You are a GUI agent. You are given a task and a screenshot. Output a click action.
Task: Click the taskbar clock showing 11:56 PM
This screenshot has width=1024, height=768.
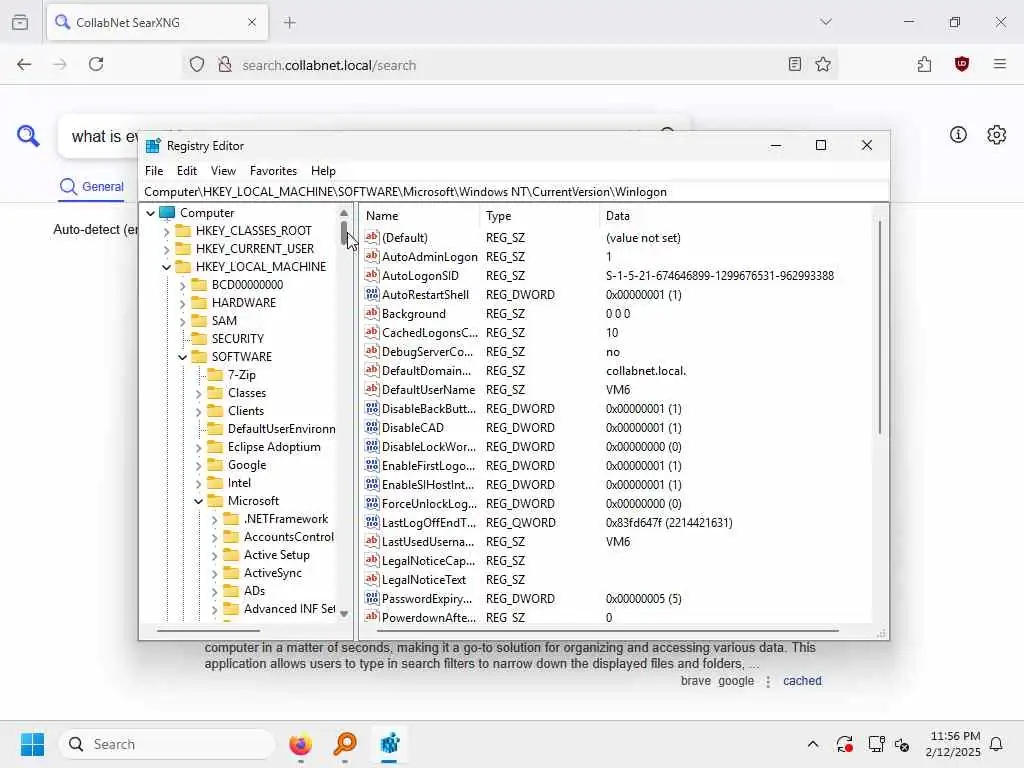click(953, 744)
